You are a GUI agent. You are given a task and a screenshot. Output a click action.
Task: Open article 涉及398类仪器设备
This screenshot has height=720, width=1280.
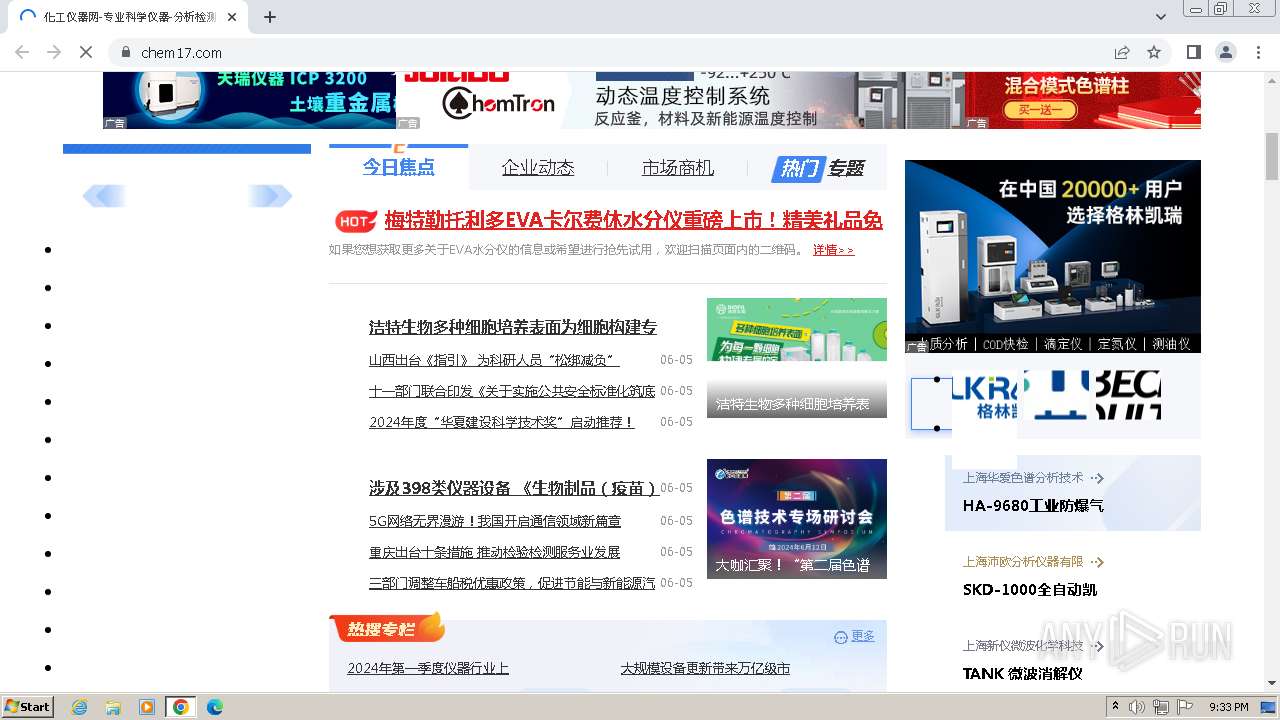tap(513, 488)
